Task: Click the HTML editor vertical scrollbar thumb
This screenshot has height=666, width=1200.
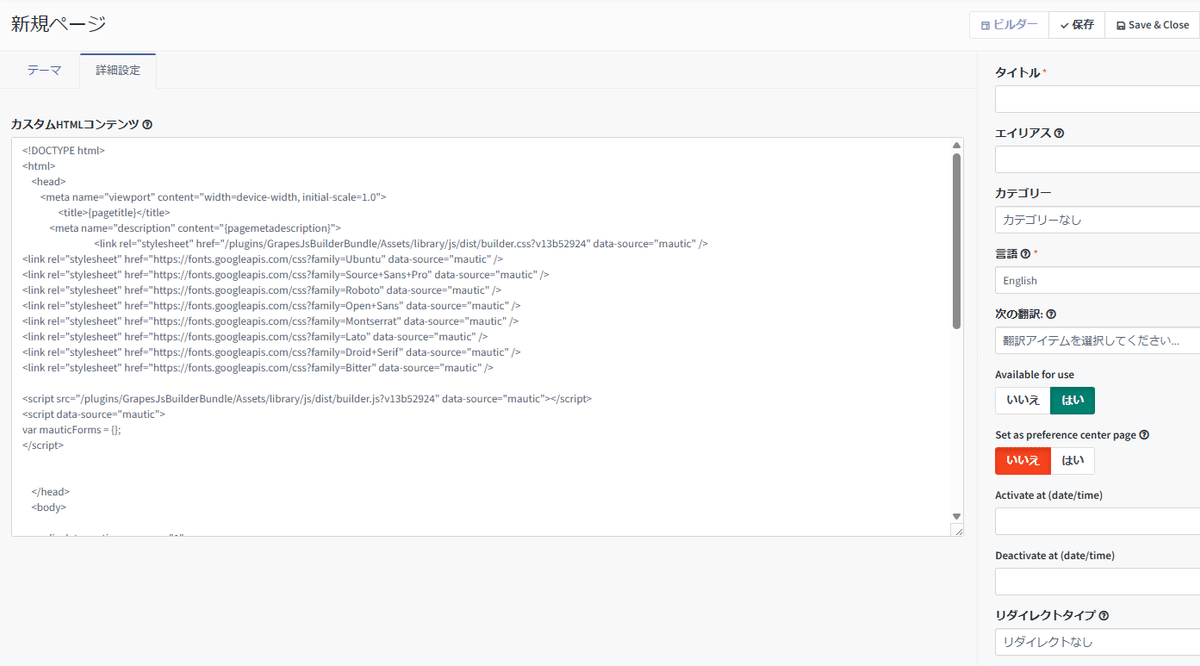Action: tap(956, 240)
